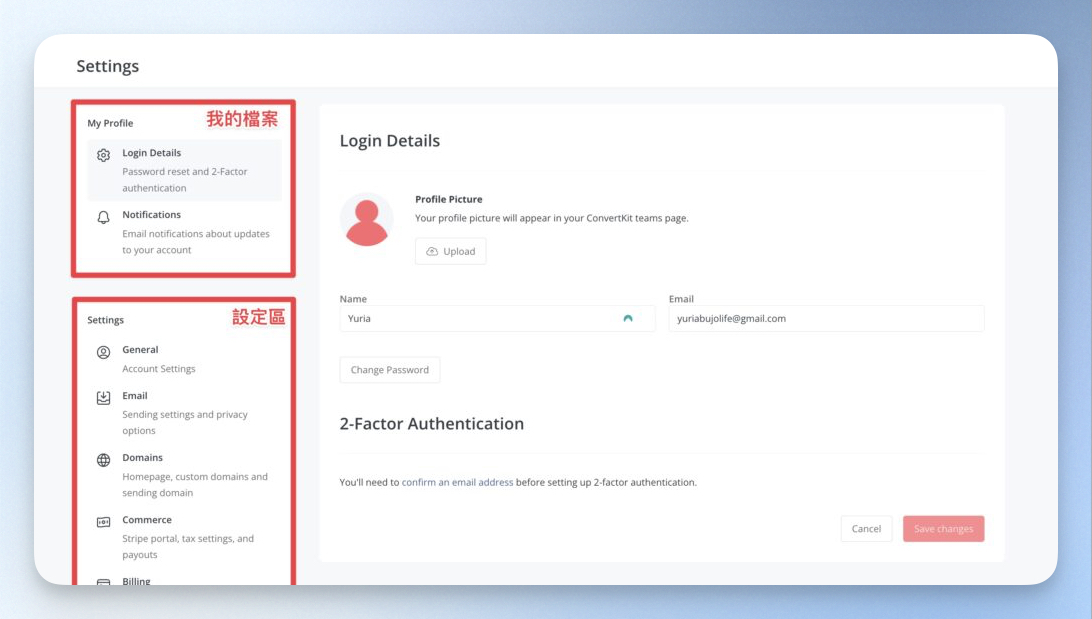Open Login Details in My Profile
The width and height of the screenshot is (1092, 619).
click(185, 170)
